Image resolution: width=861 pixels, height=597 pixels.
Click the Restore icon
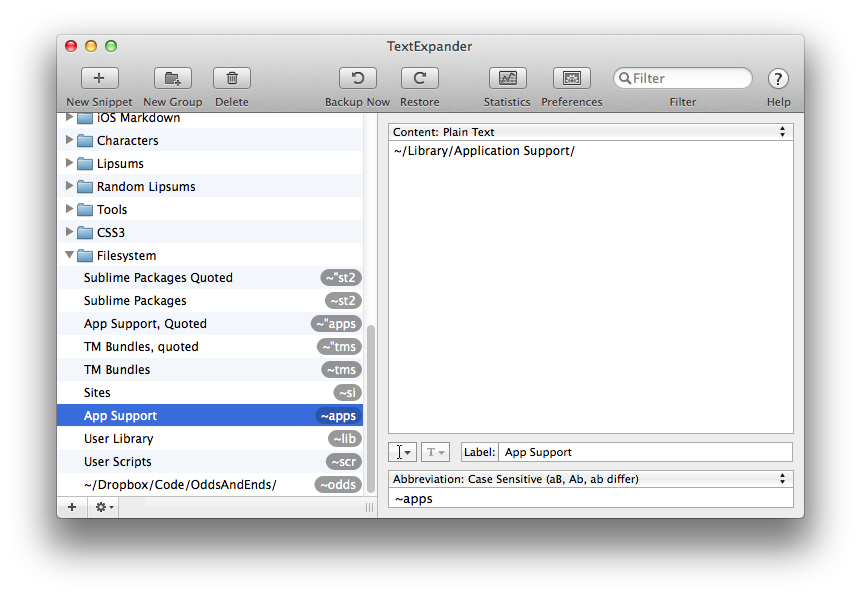420,78
